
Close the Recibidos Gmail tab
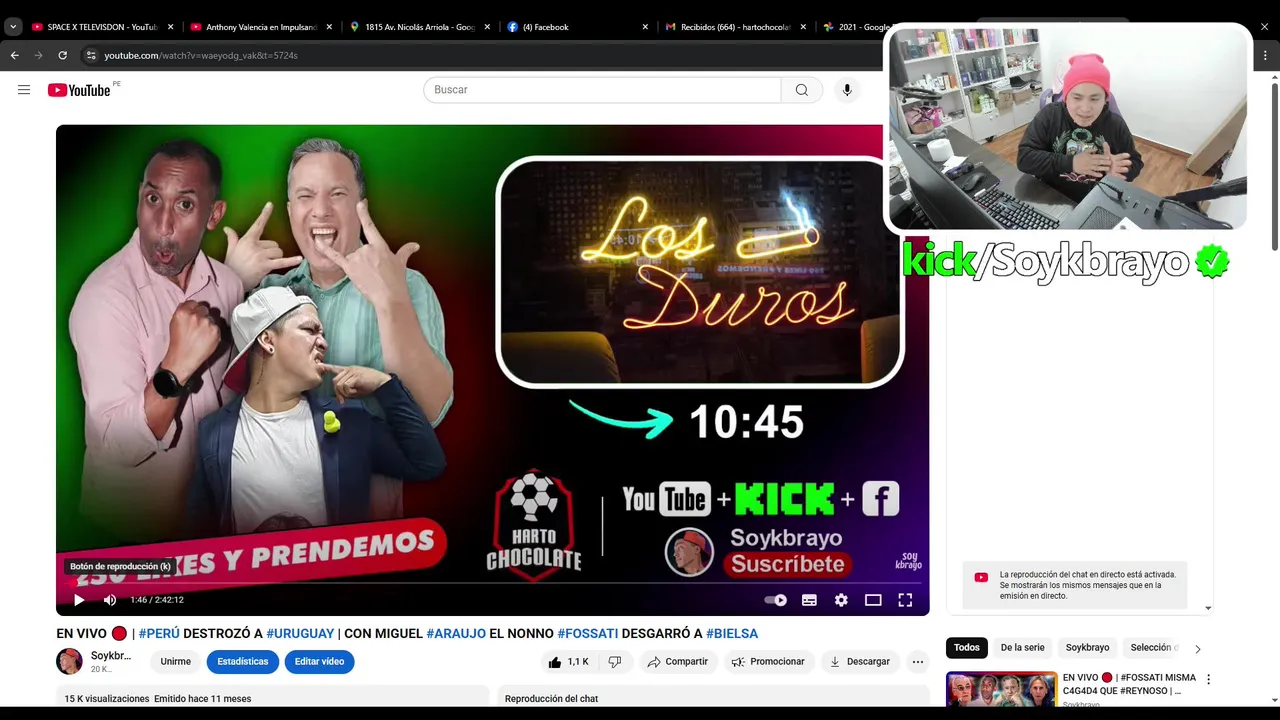click(x=803, y=27)
